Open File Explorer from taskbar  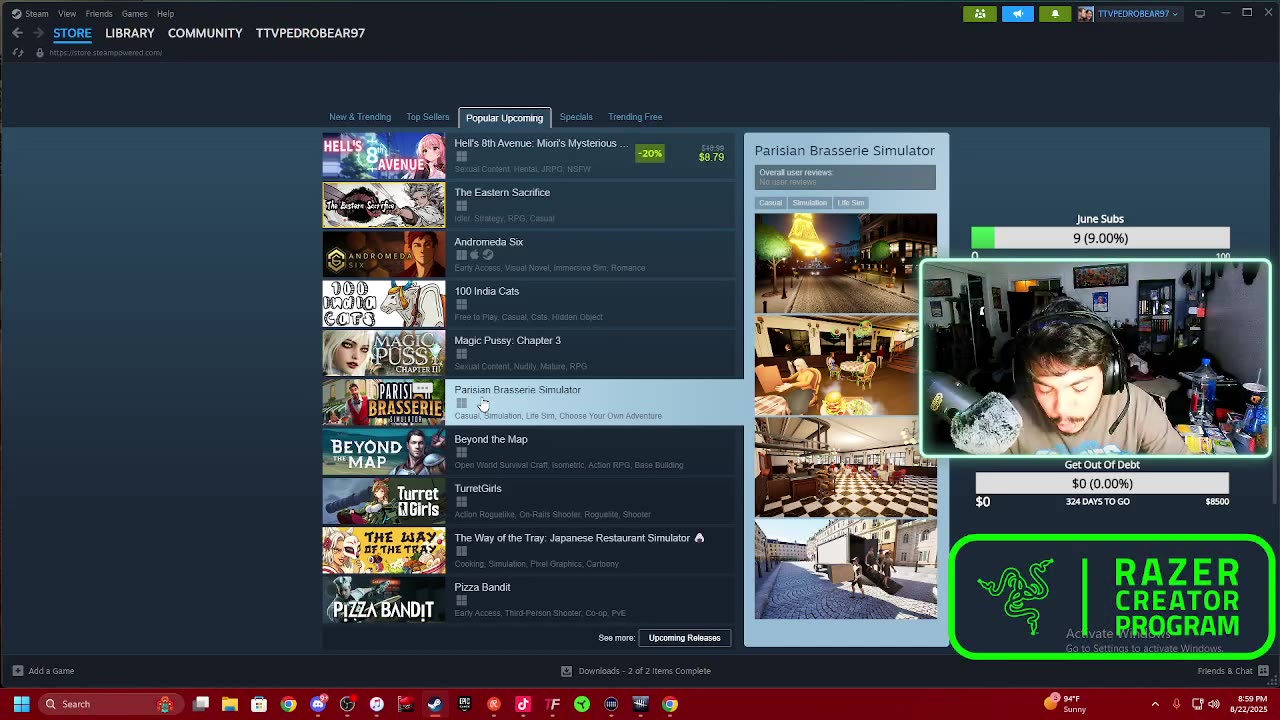[230, 704]
